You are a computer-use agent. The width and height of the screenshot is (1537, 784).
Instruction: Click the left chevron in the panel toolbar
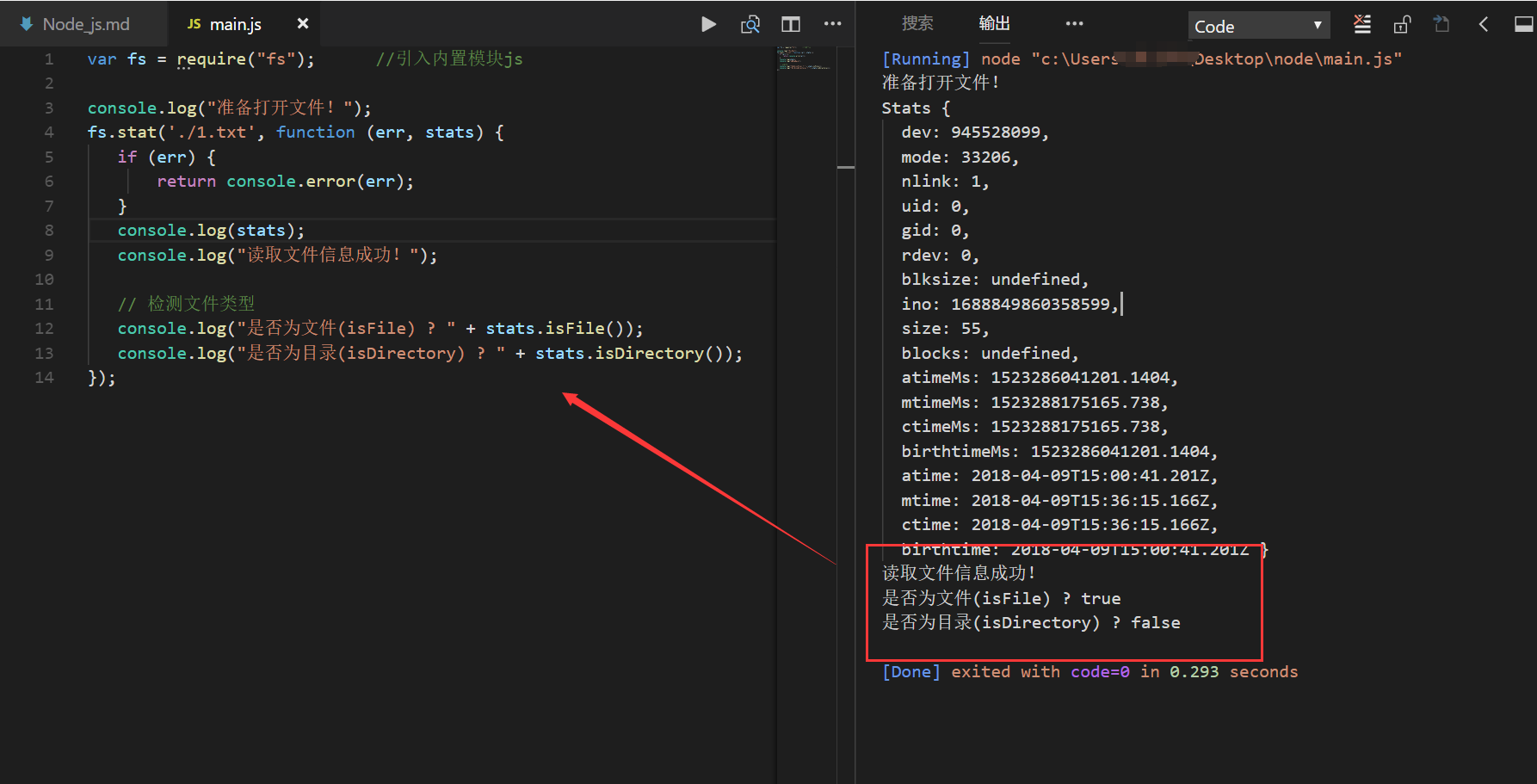pos(1483,24)
